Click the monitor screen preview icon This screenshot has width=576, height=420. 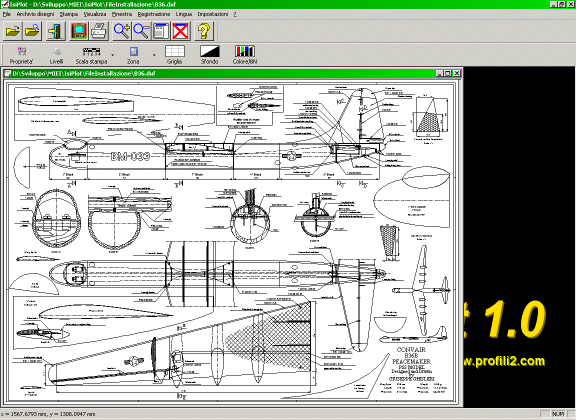[79, 31]
